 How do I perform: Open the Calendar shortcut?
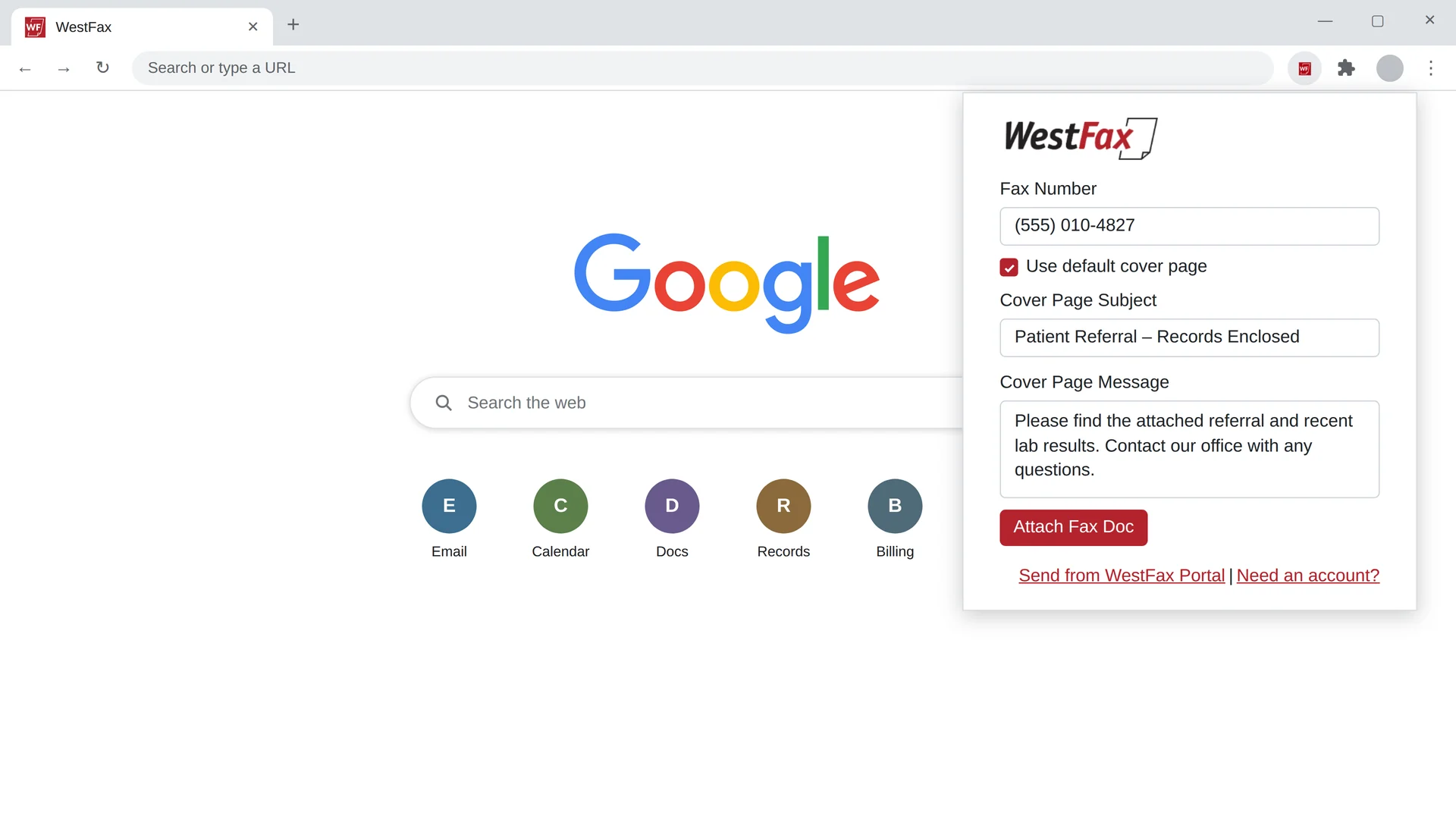560,519
